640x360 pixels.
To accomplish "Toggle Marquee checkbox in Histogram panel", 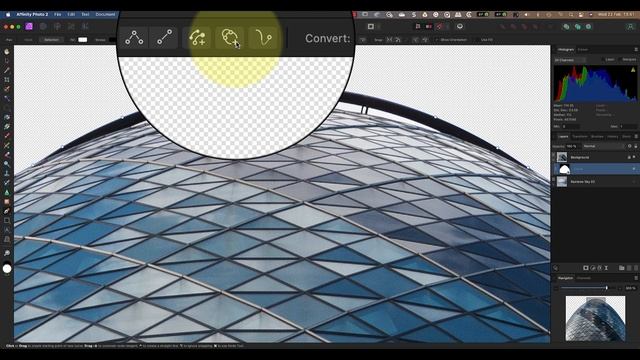I will (x=620, y=60).
